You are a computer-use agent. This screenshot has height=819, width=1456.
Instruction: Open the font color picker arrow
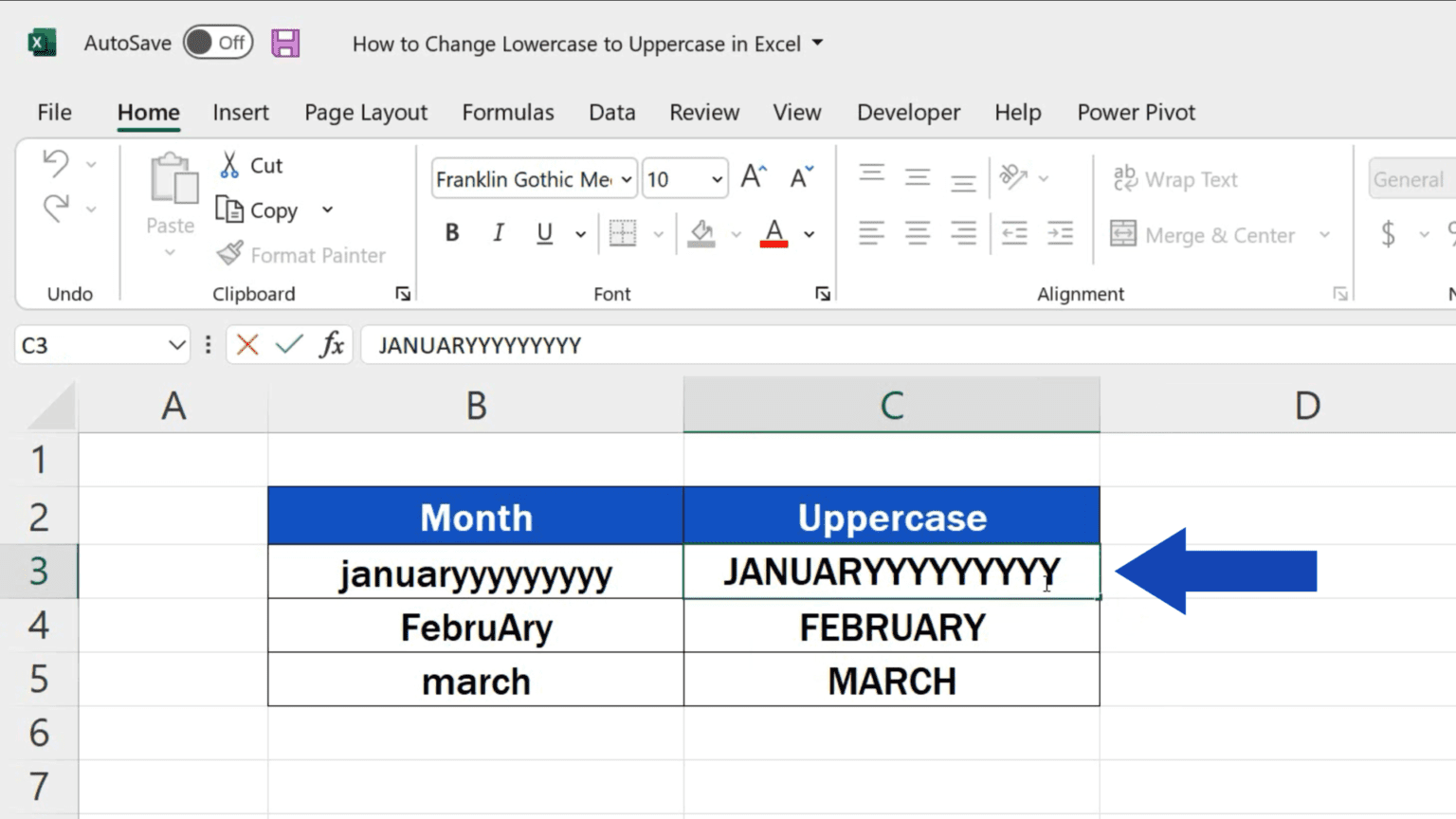809,232
